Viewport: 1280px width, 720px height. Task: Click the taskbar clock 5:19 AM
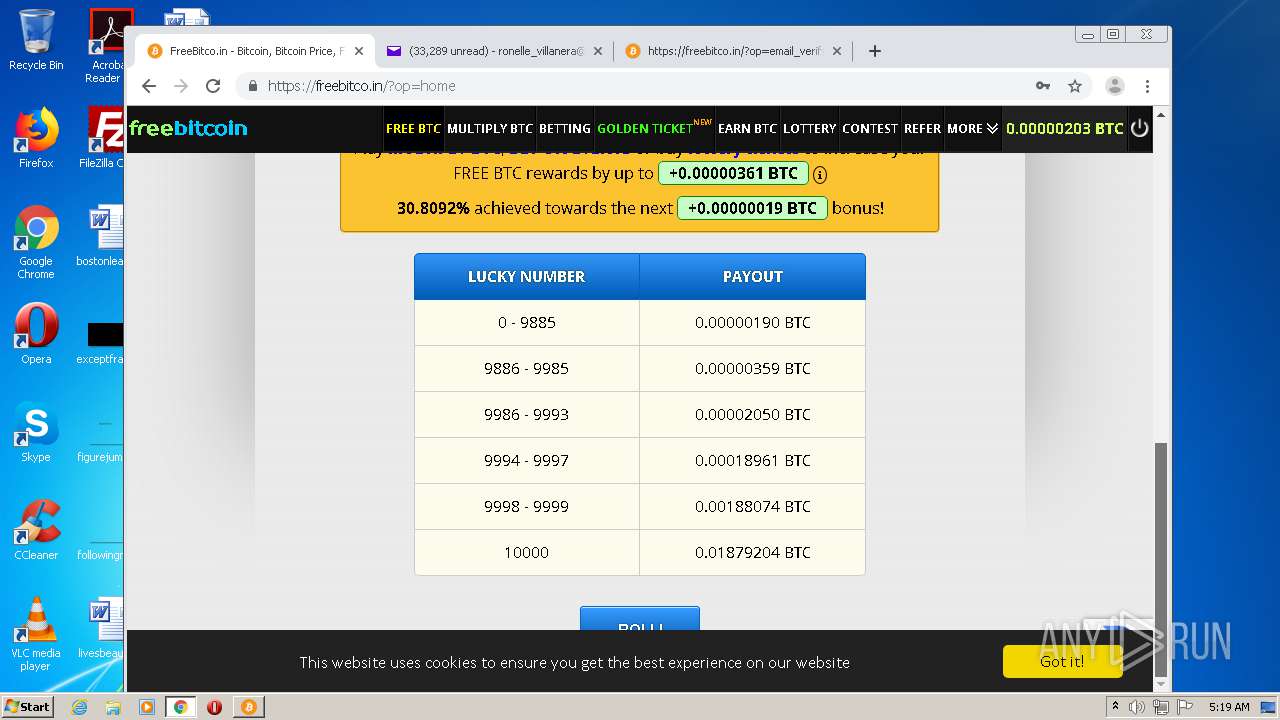(1229, 707)
